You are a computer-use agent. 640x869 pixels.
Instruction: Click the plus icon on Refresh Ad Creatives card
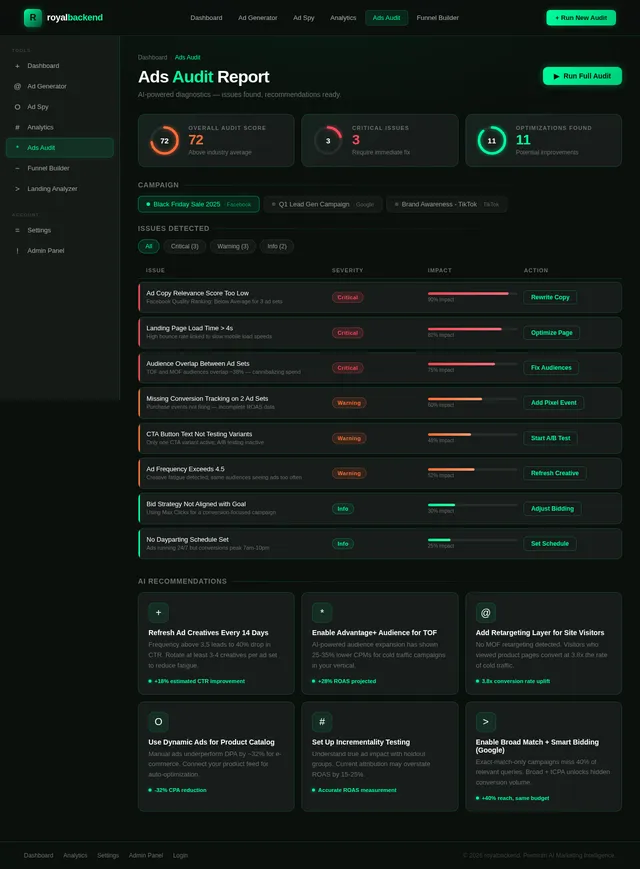click(x=158, y=612)
